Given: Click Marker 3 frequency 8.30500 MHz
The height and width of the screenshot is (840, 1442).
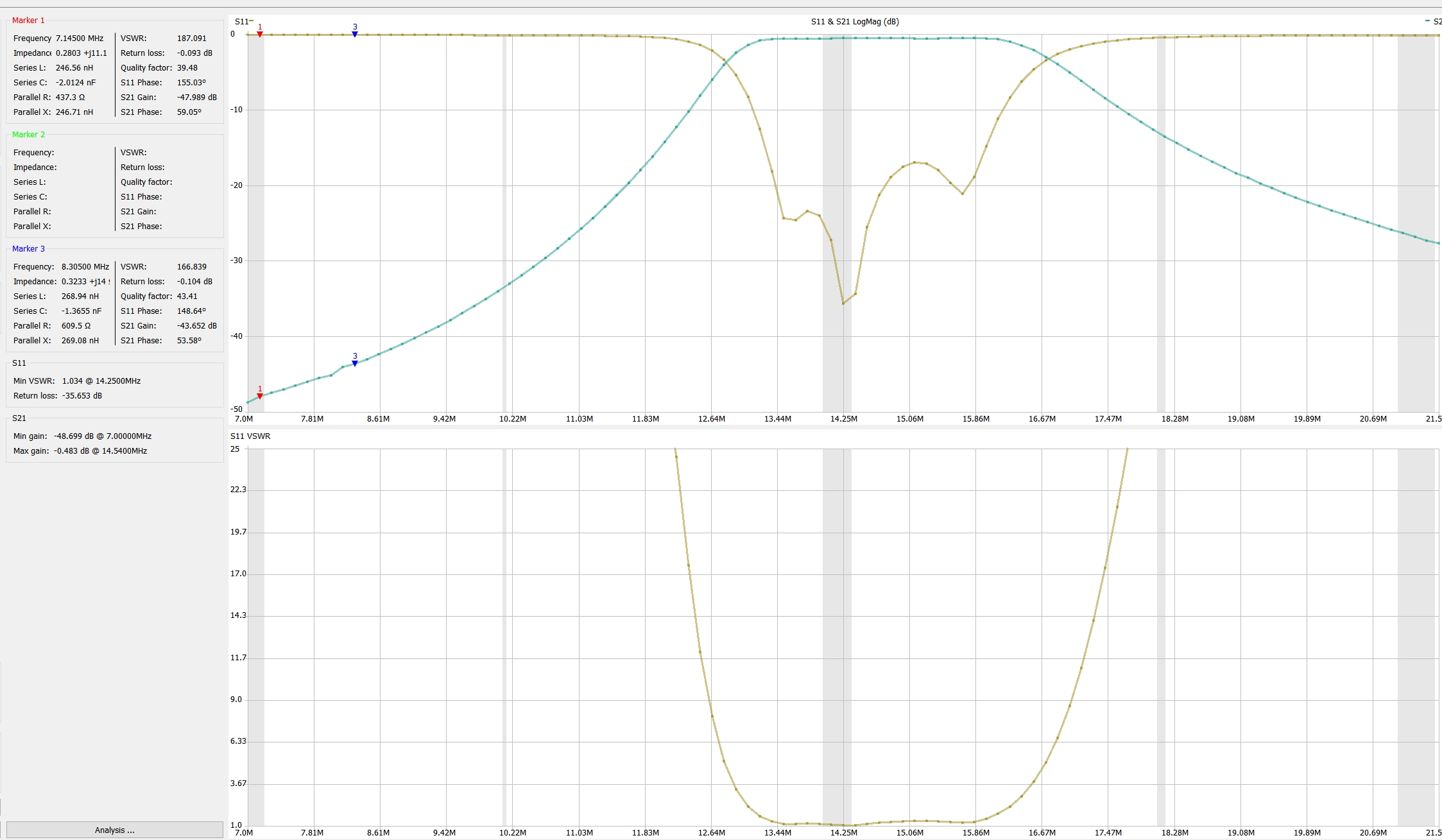Looking at the screenshot, I should point(85,267).
